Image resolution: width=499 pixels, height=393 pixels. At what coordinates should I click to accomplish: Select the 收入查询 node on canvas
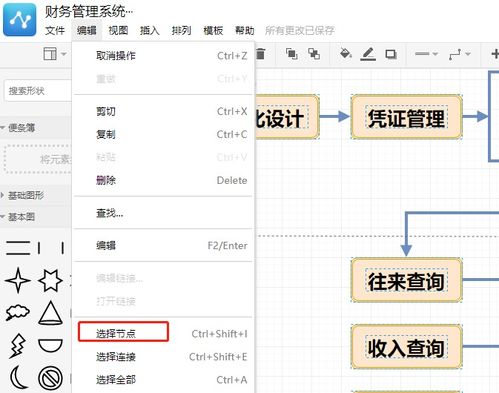(x=406, y=347)
